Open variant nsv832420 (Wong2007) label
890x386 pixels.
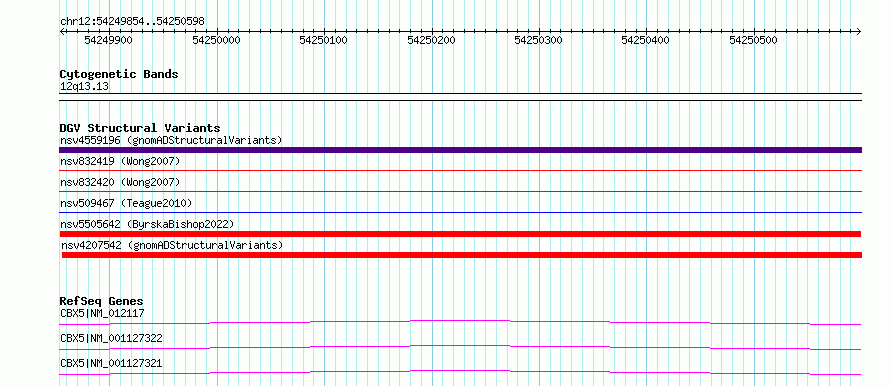pos(120,182)
